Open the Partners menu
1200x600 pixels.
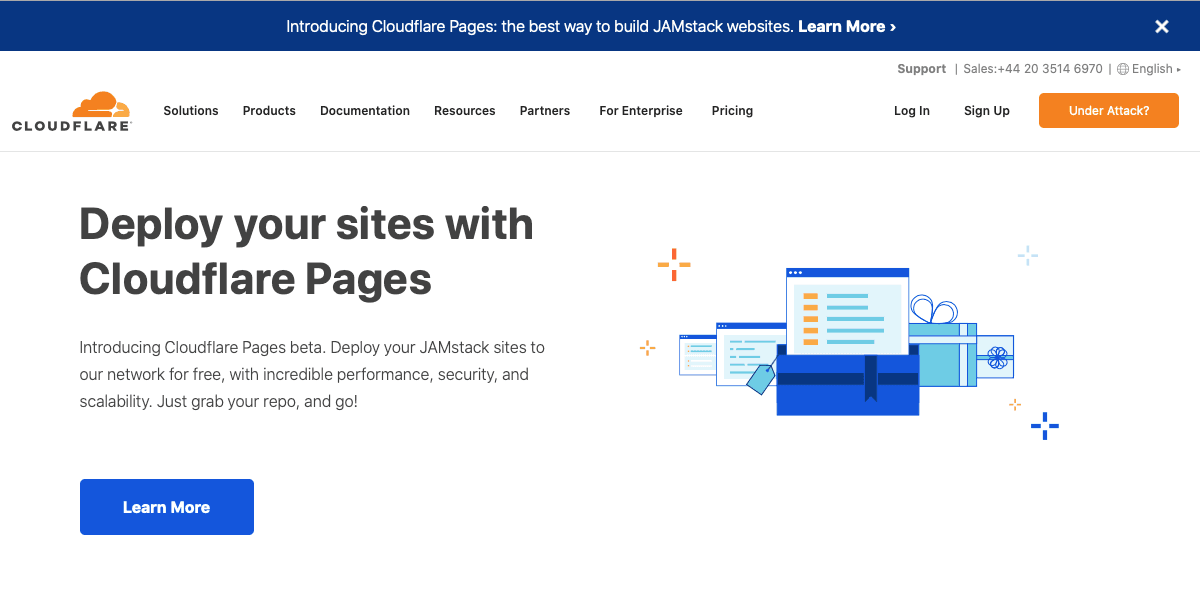click(545, 111)
